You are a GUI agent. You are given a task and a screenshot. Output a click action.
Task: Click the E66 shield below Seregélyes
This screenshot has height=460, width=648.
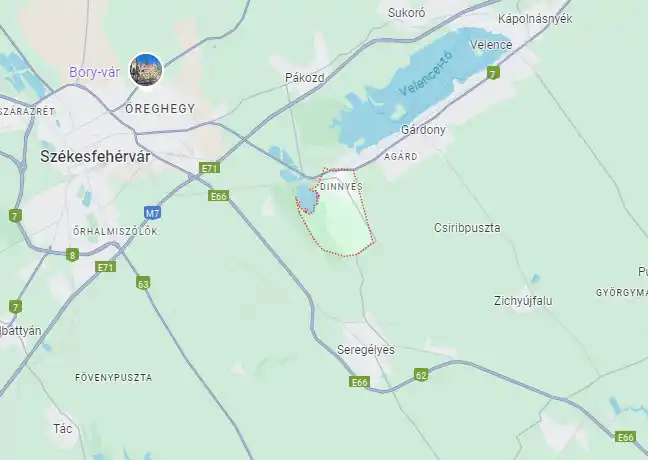359,382
